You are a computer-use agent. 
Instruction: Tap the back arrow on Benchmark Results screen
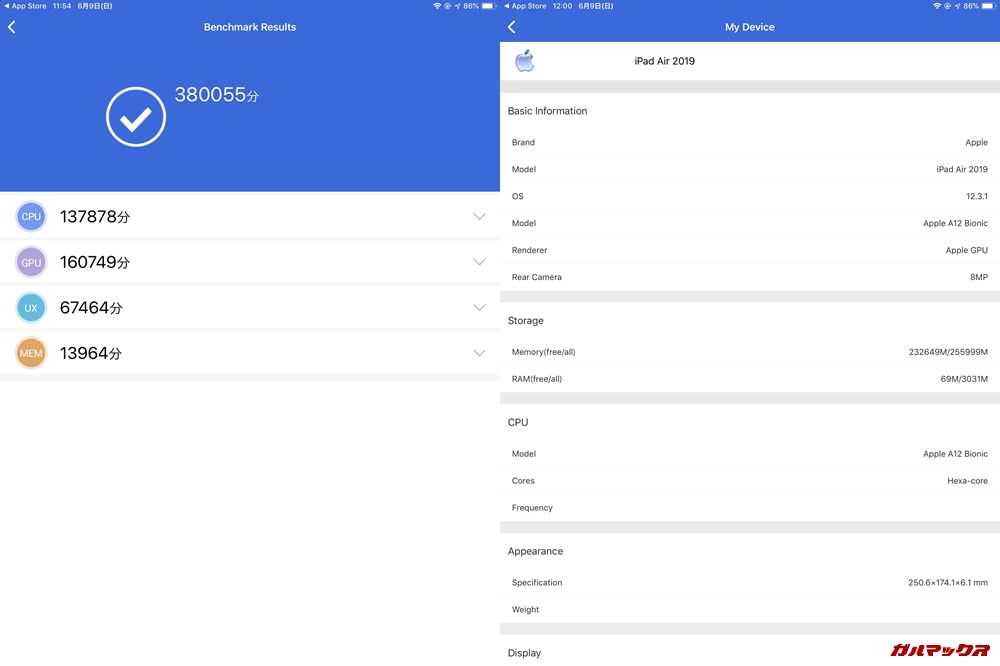click(x=12, y=27)
